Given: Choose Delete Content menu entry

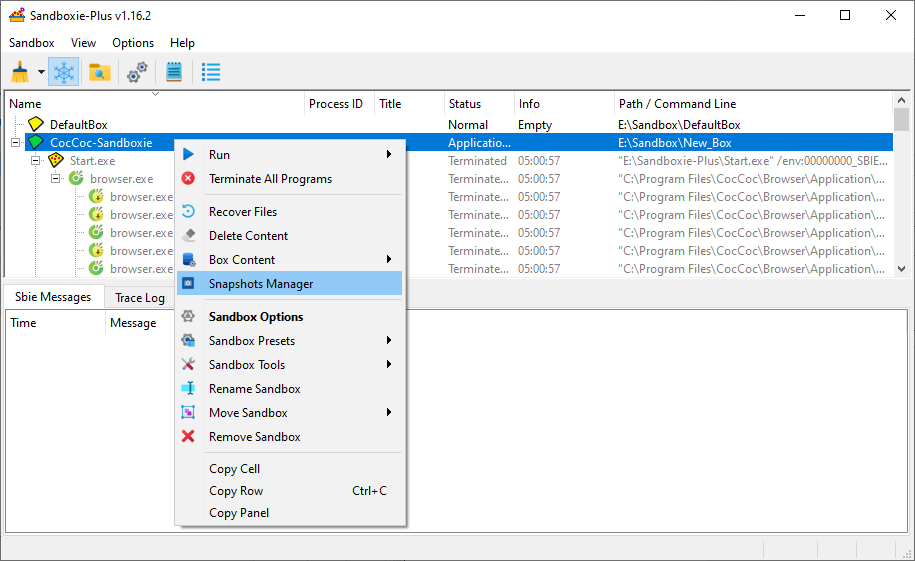Looking at the screenshot, I should point(290,236).
